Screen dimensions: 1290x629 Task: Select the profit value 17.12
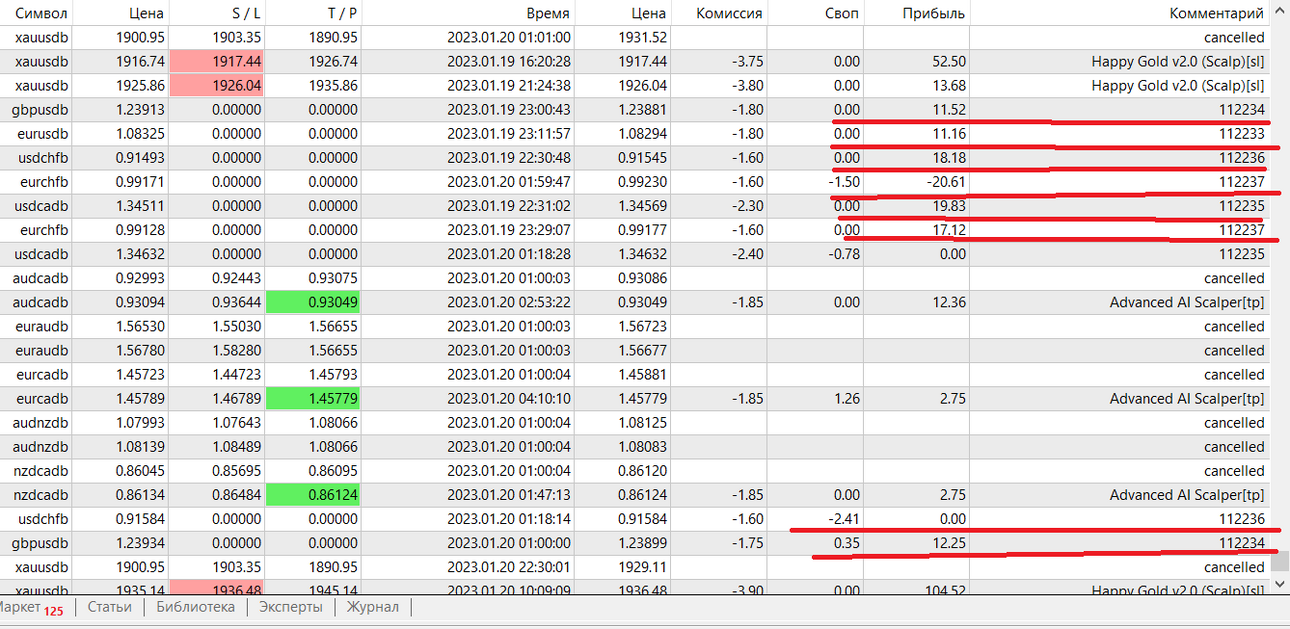948,230
